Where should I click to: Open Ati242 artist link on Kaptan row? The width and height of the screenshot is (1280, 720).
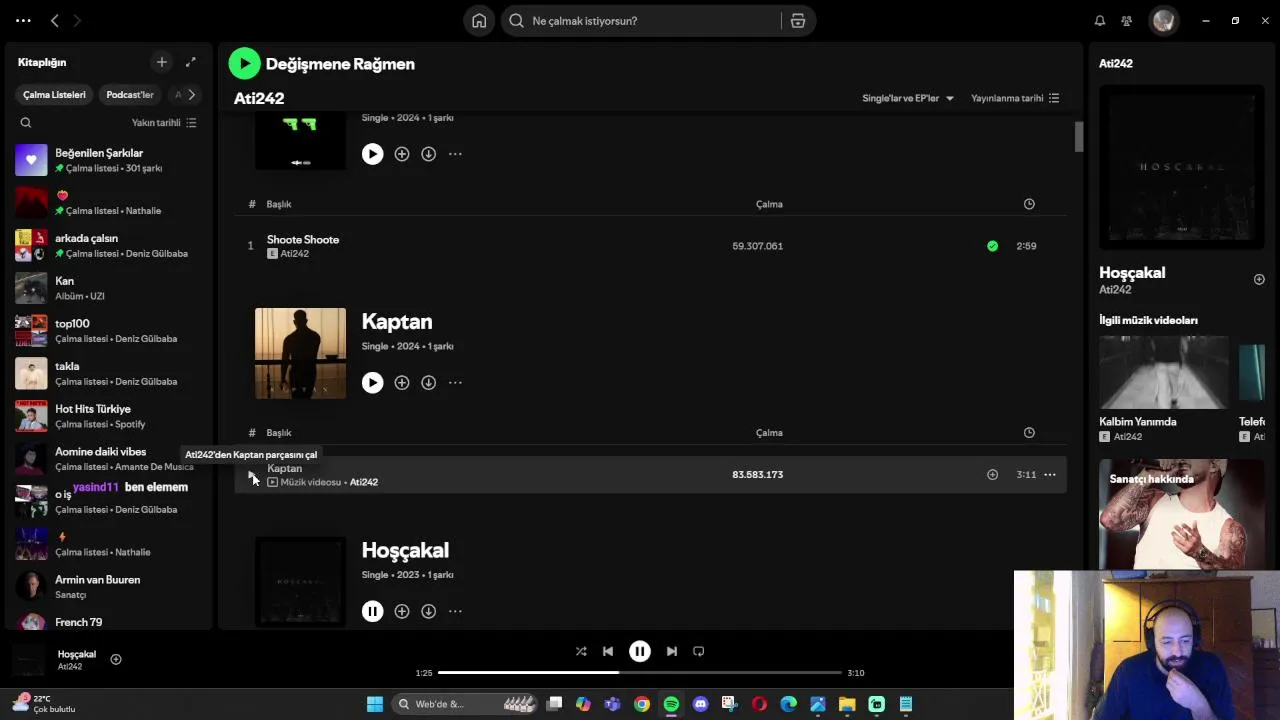point(364,482)
